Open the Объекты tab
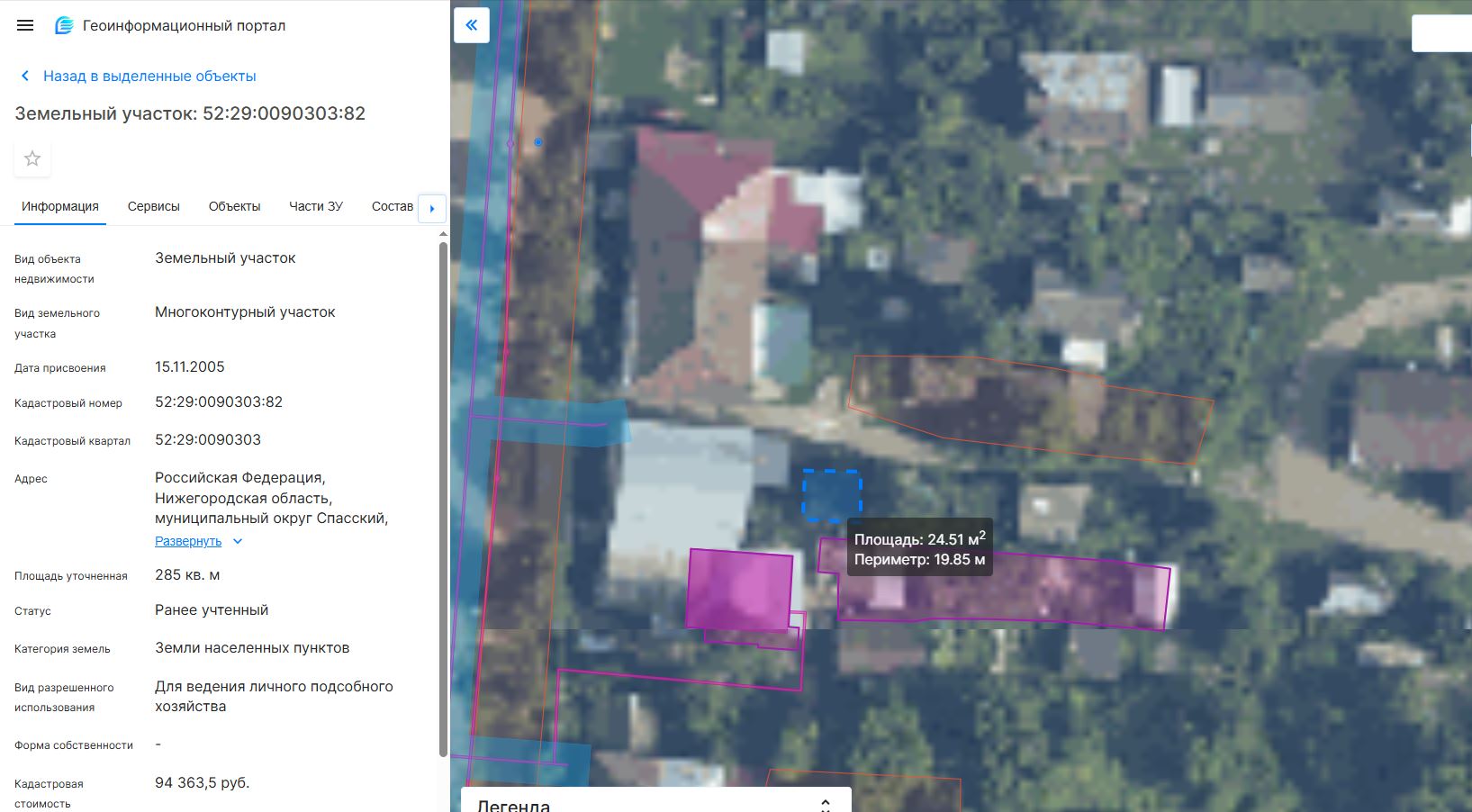1472x812 pixels. point(234,206)
